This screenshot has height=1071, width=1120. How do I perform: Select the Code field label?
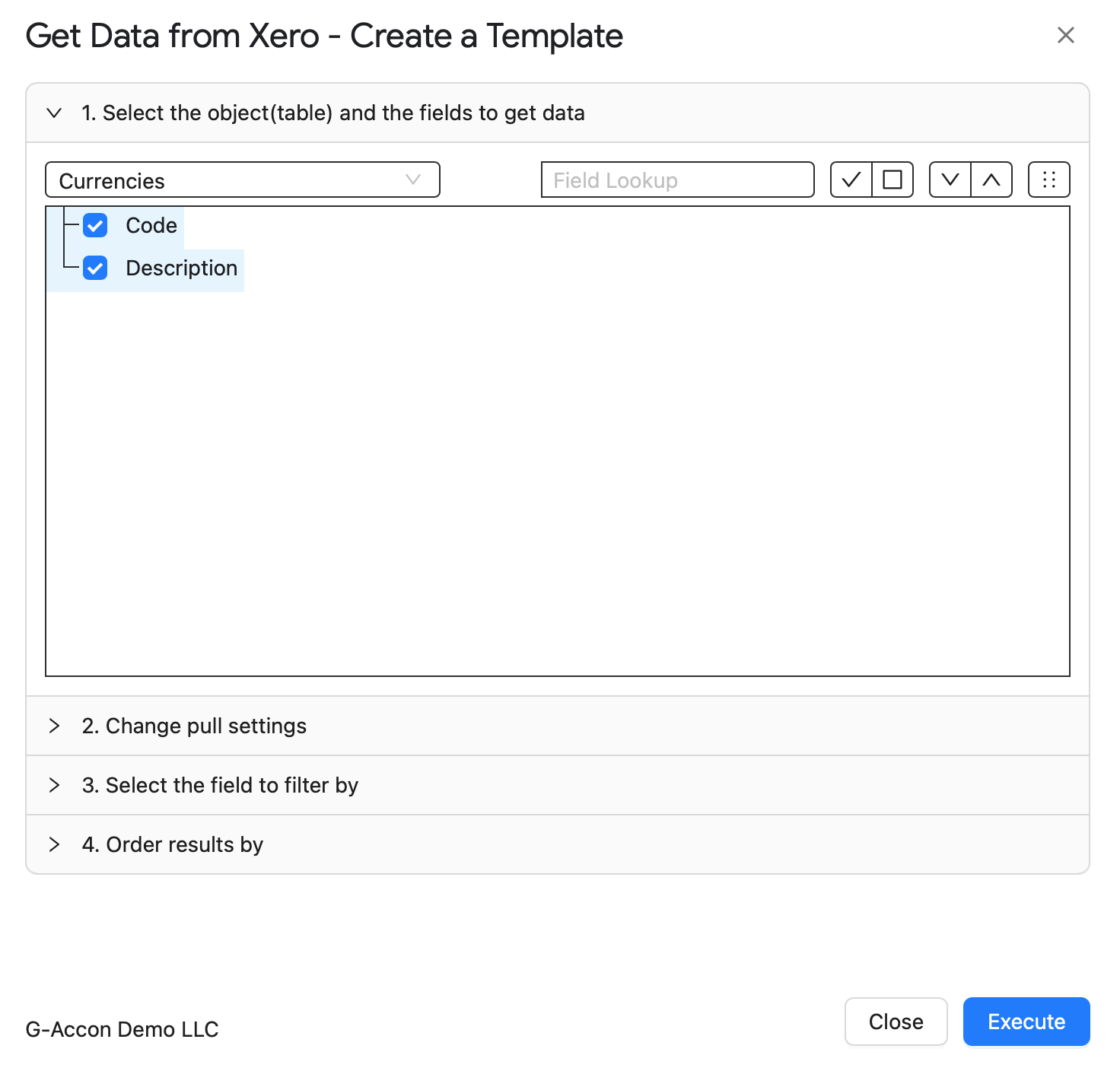151,225
